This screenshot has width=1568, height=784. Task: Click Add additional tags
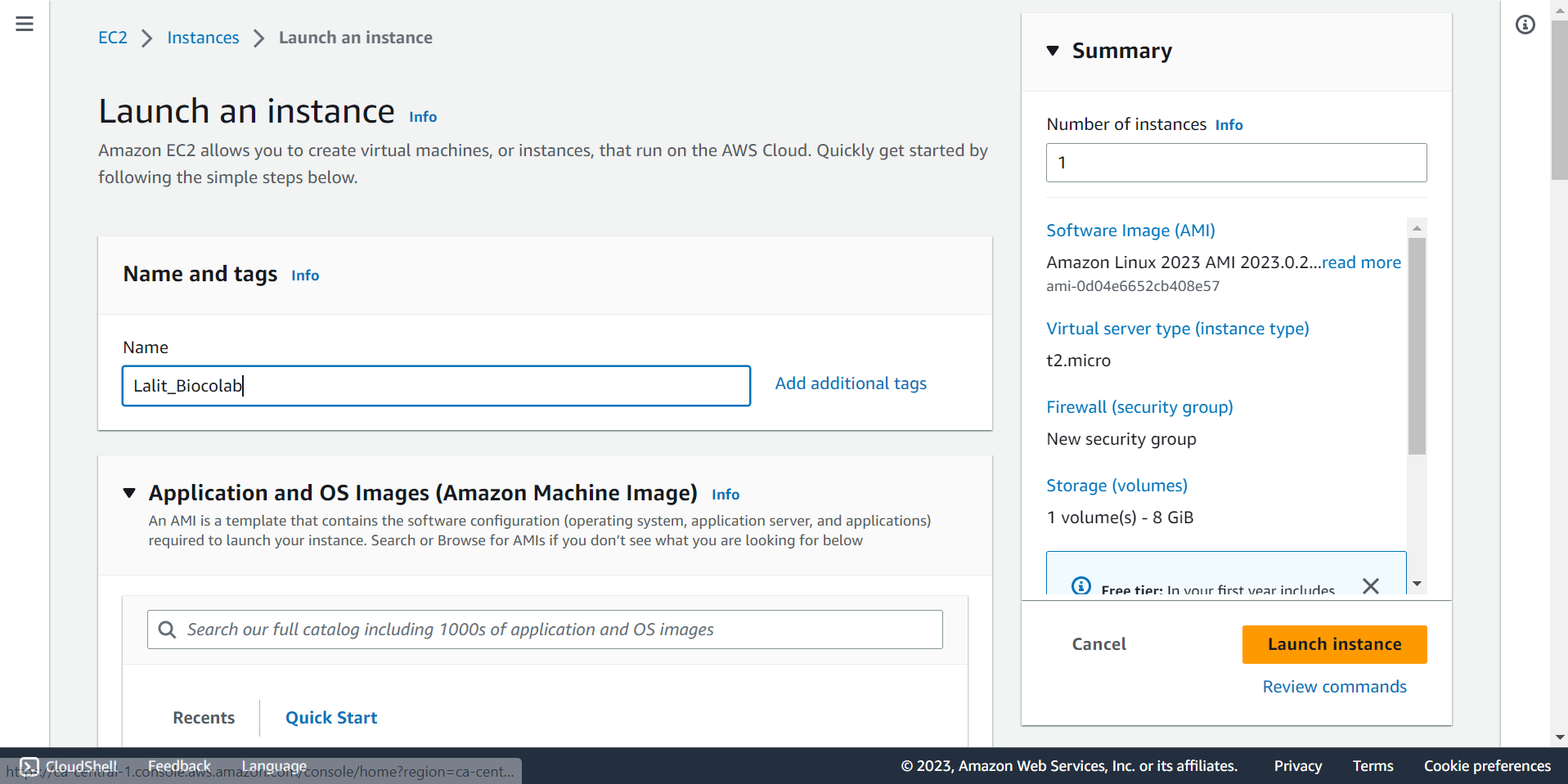click(851, 383)
